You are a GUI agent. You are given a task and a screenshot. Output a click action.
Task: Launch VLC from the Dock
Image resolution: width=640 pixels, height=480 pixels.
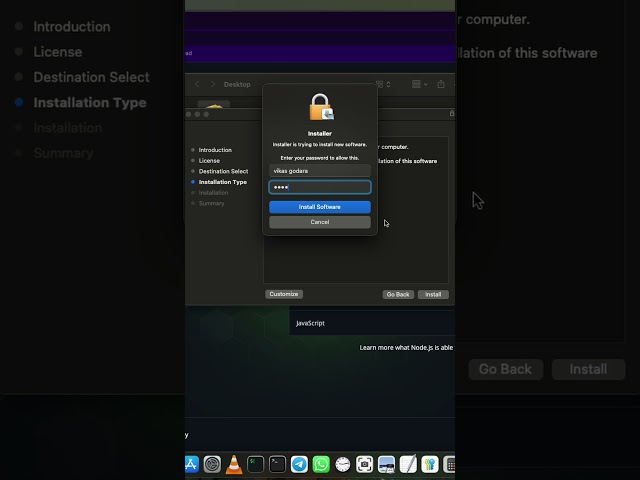pyautogui.click(x=234, y=464)
